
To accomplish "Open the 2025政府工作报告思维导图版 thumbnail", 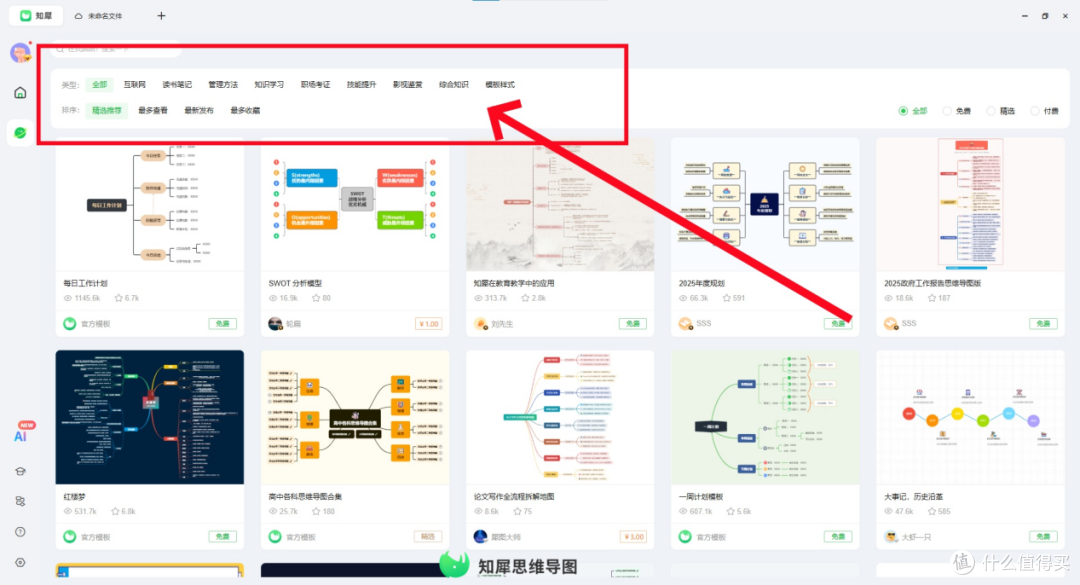I will coord(970,205).
